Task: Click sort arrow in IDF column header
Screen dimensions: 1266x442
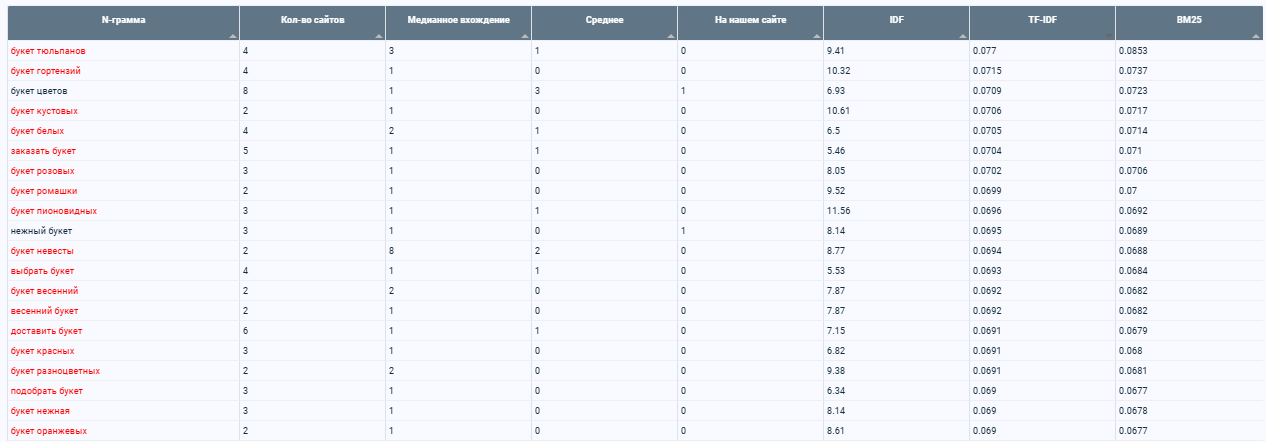Action: pos(963,37)
